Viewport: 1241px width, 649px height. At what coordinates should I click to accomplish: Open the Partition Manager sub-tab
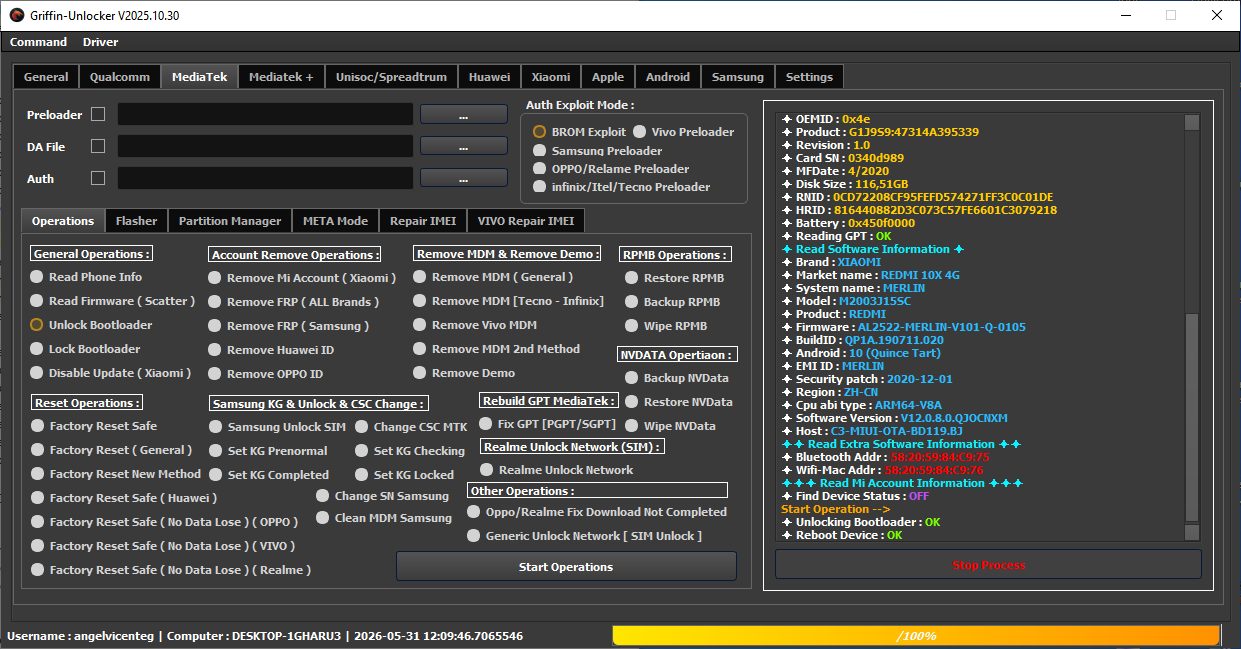[x=229, y=221]
